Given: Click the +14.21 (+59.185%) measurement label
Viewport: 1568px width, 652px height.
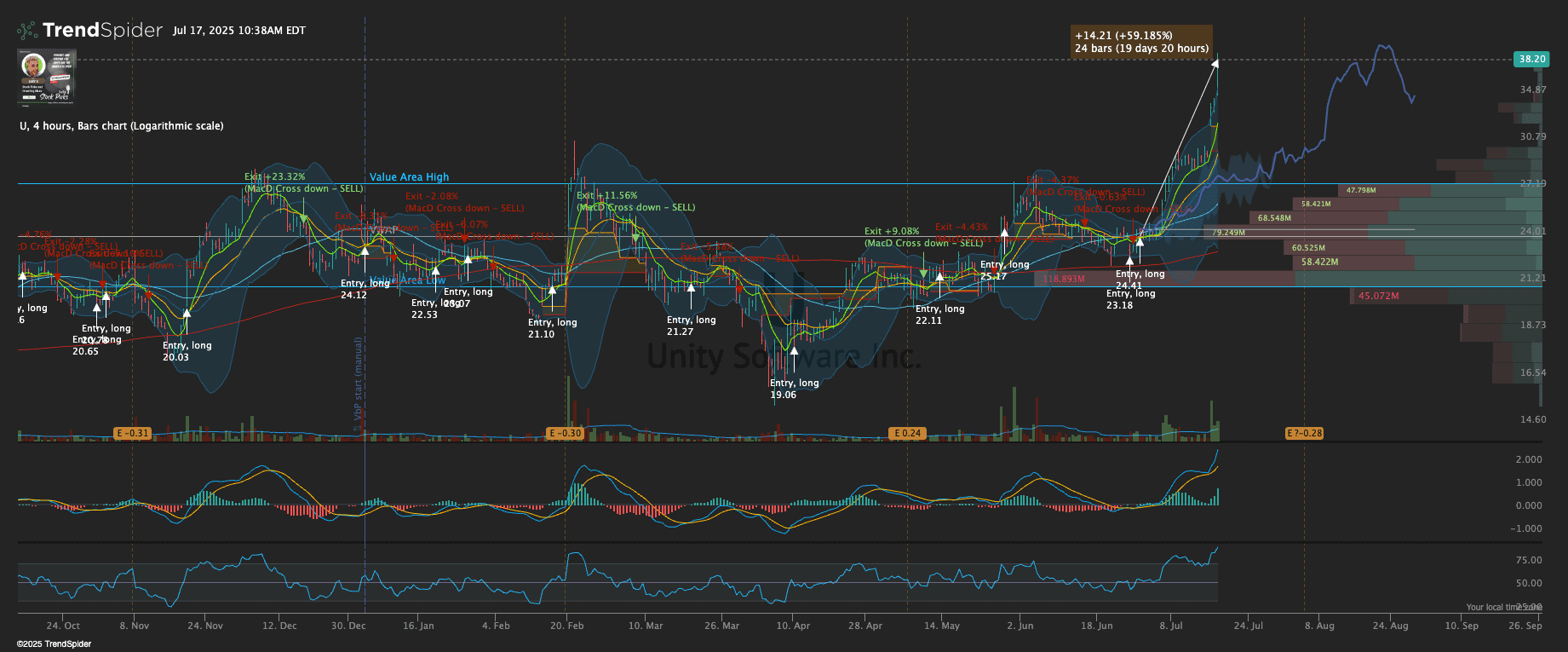Looking at the screenshot, I should click(x=1141, y=42).
